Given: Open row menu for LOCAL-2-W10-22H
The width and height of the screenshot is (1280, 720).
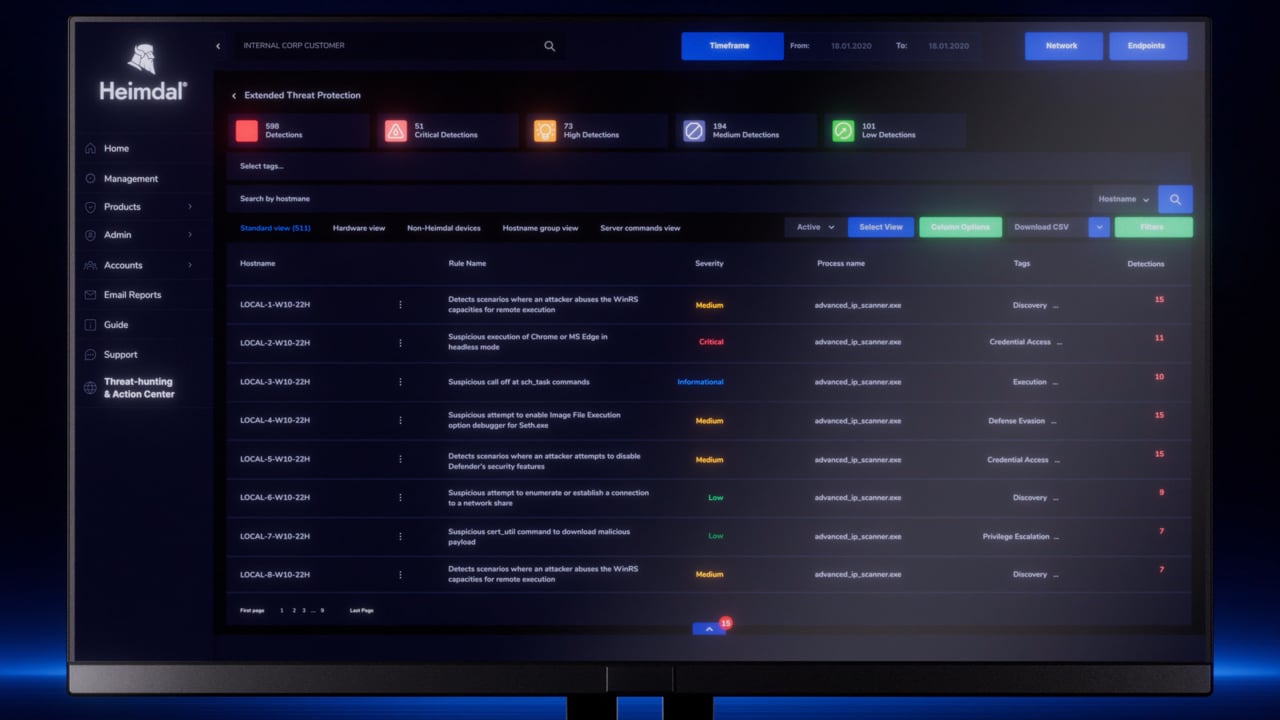Looking at the screenshot, I should tap(400, 343).
